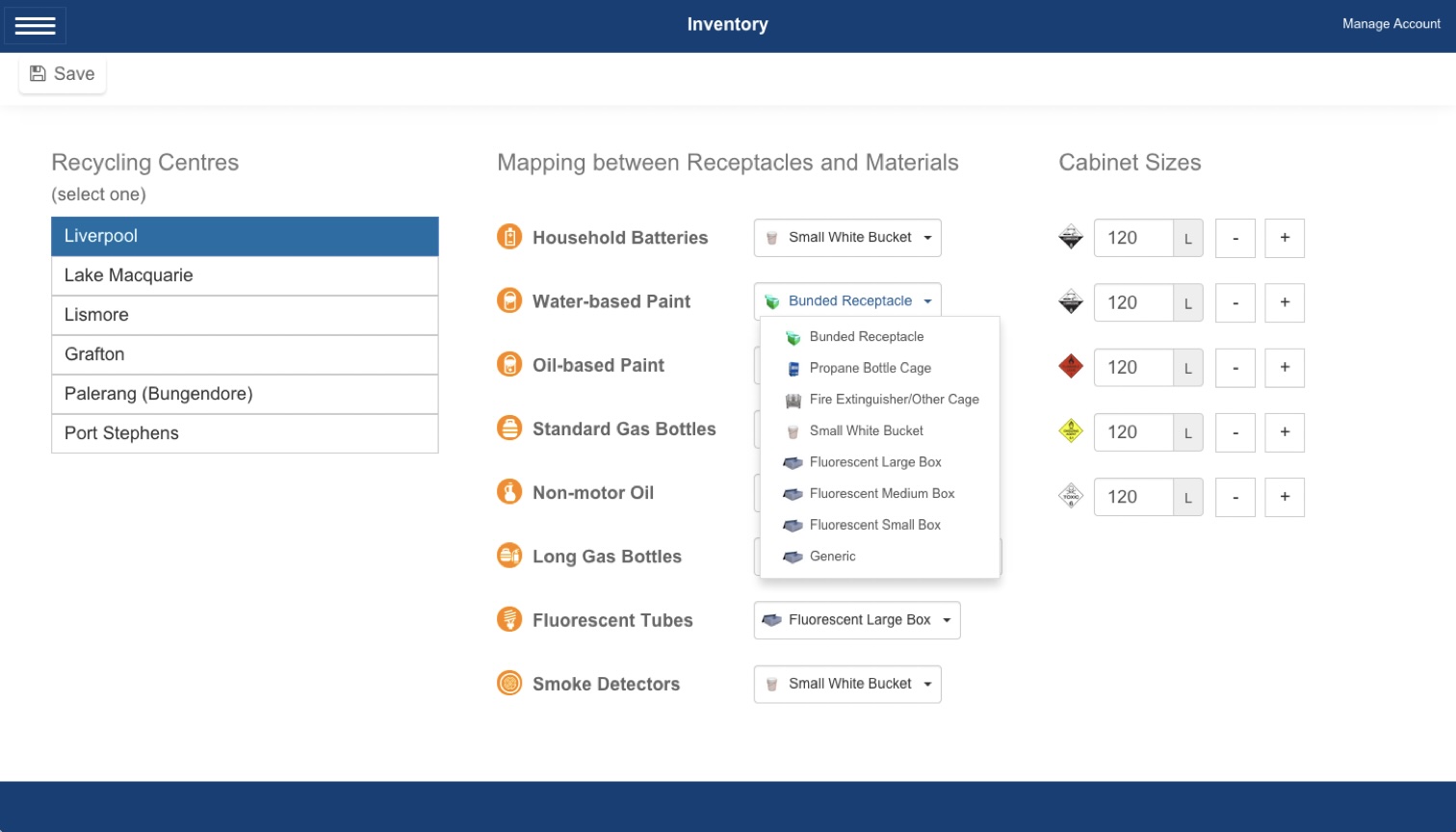Choose Propane Bottle Cage option
This screenshot has height=832, width=1456.
880,368
